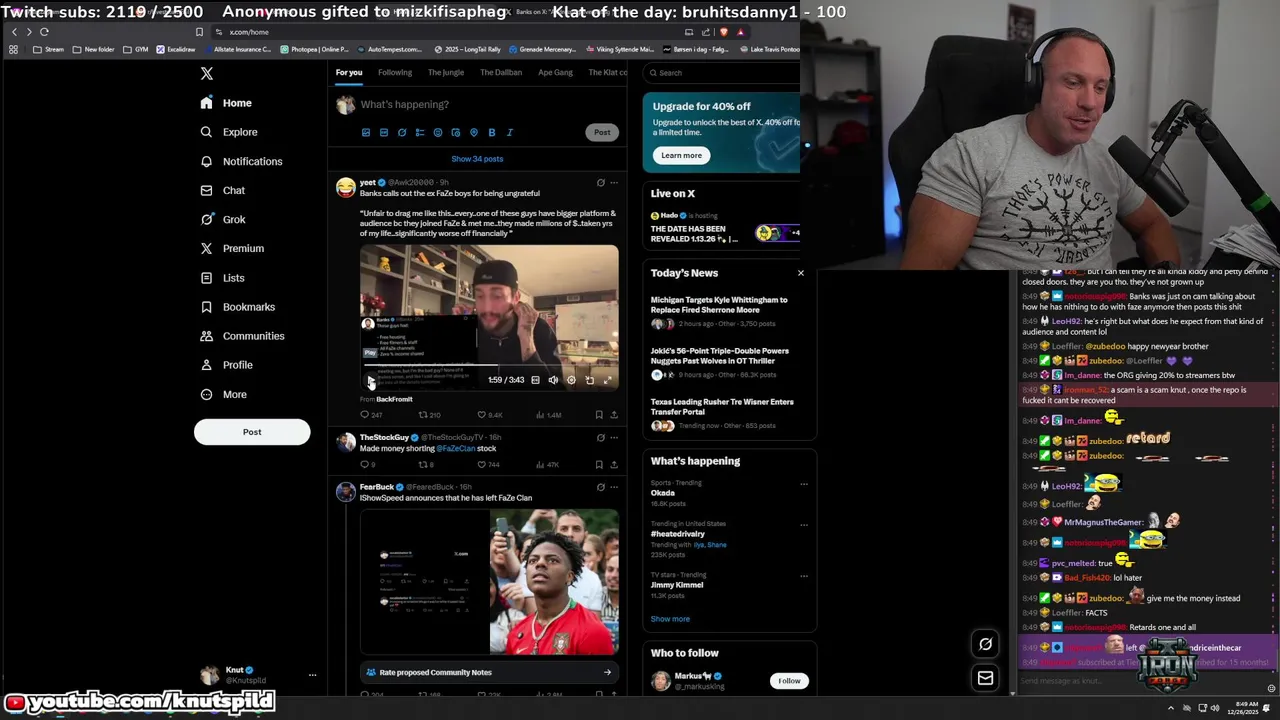Bookmark TheStockGuy's post
Image resolution: width=1280 pixels, height=720 pixels.
(x=599, y=465)
